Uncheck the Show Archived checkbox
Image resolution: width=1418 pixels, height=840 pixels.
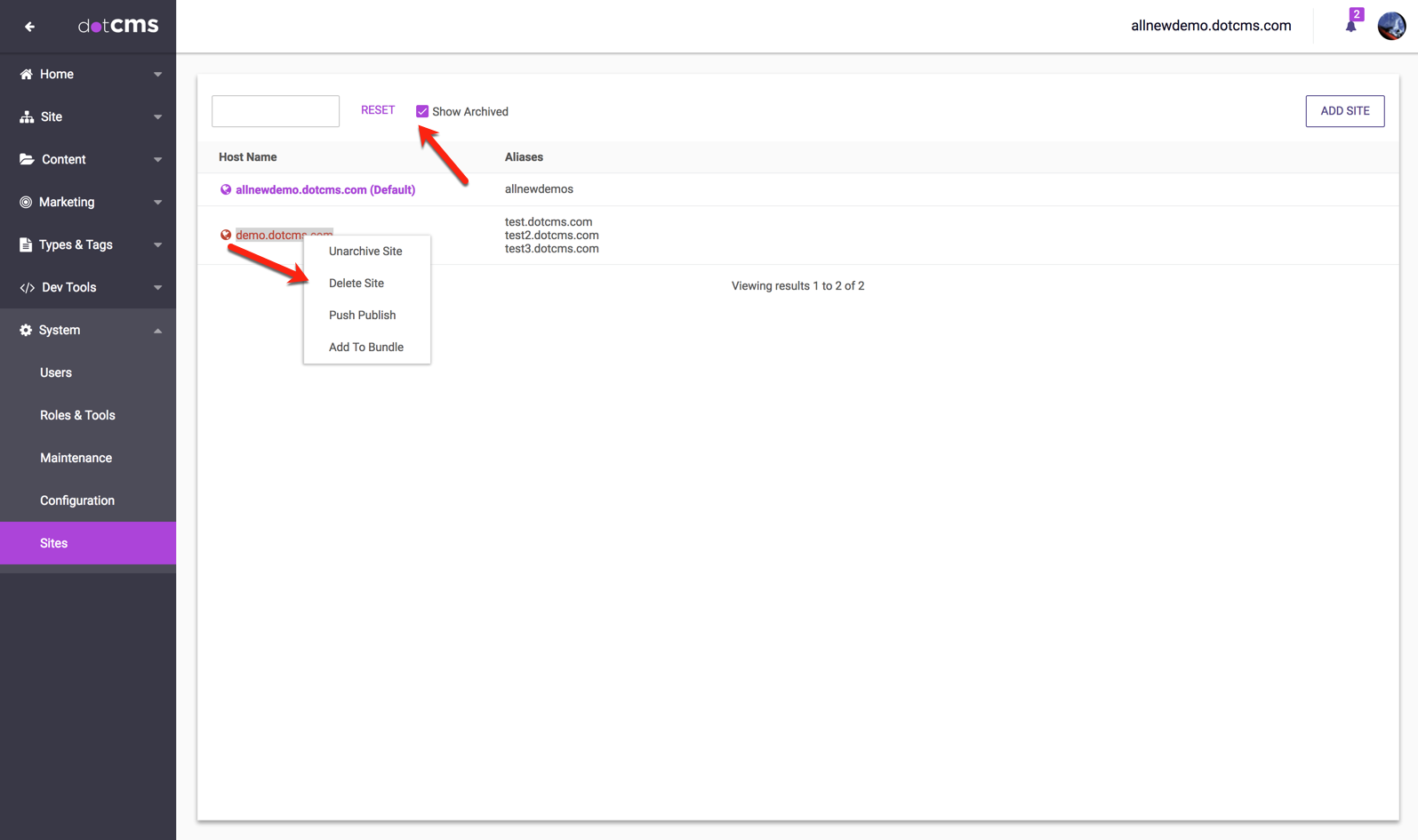coord(422,112)
